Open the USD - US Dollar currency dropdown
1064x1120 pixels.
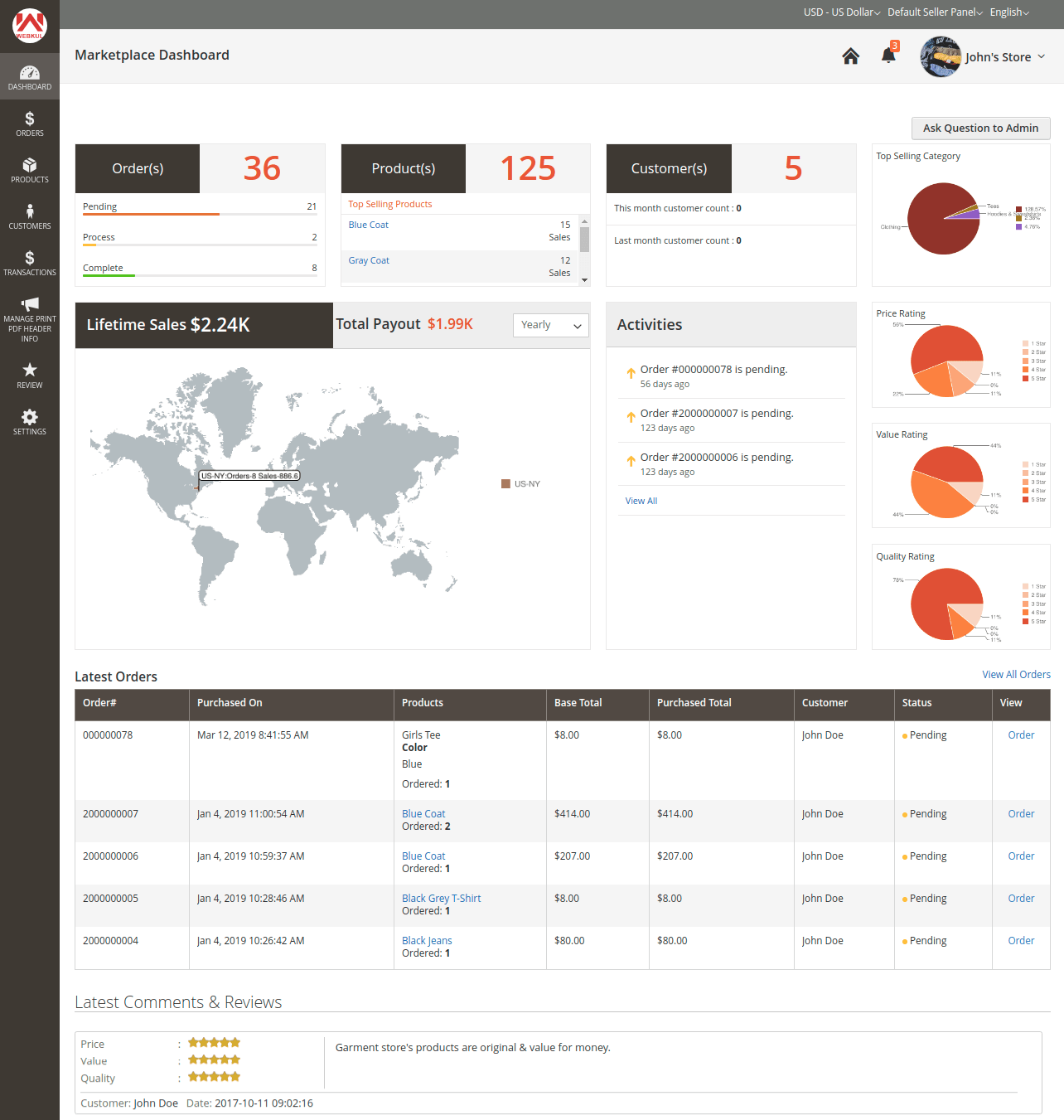pos(842,12)
